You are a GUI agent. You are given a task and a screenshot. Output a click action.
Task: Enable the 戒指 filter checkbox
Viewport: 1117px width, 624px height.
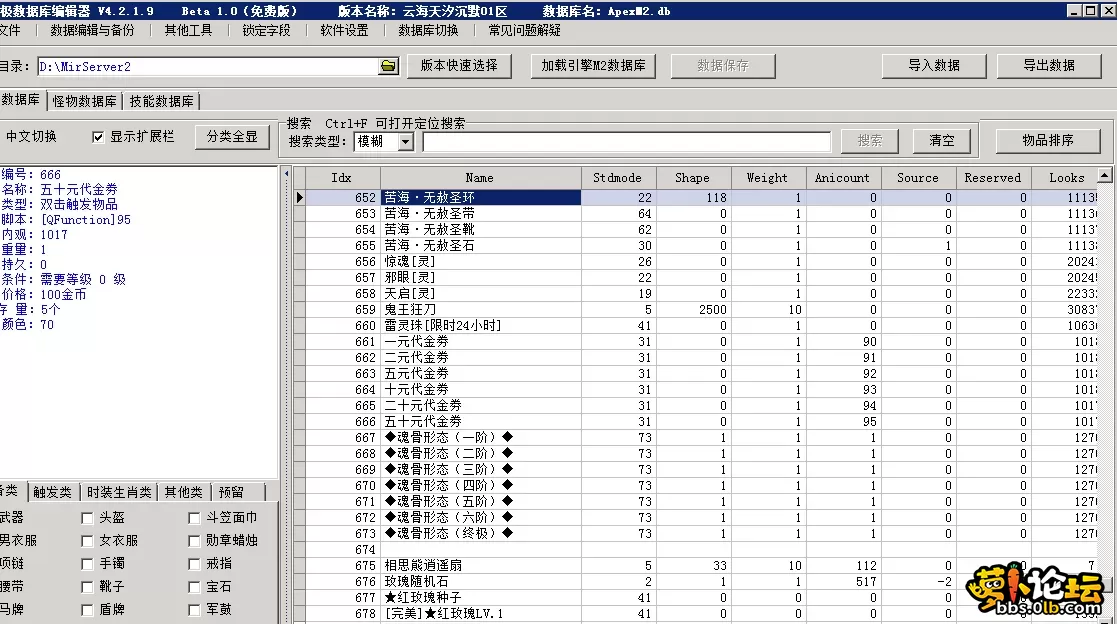(x=194, y=563)
